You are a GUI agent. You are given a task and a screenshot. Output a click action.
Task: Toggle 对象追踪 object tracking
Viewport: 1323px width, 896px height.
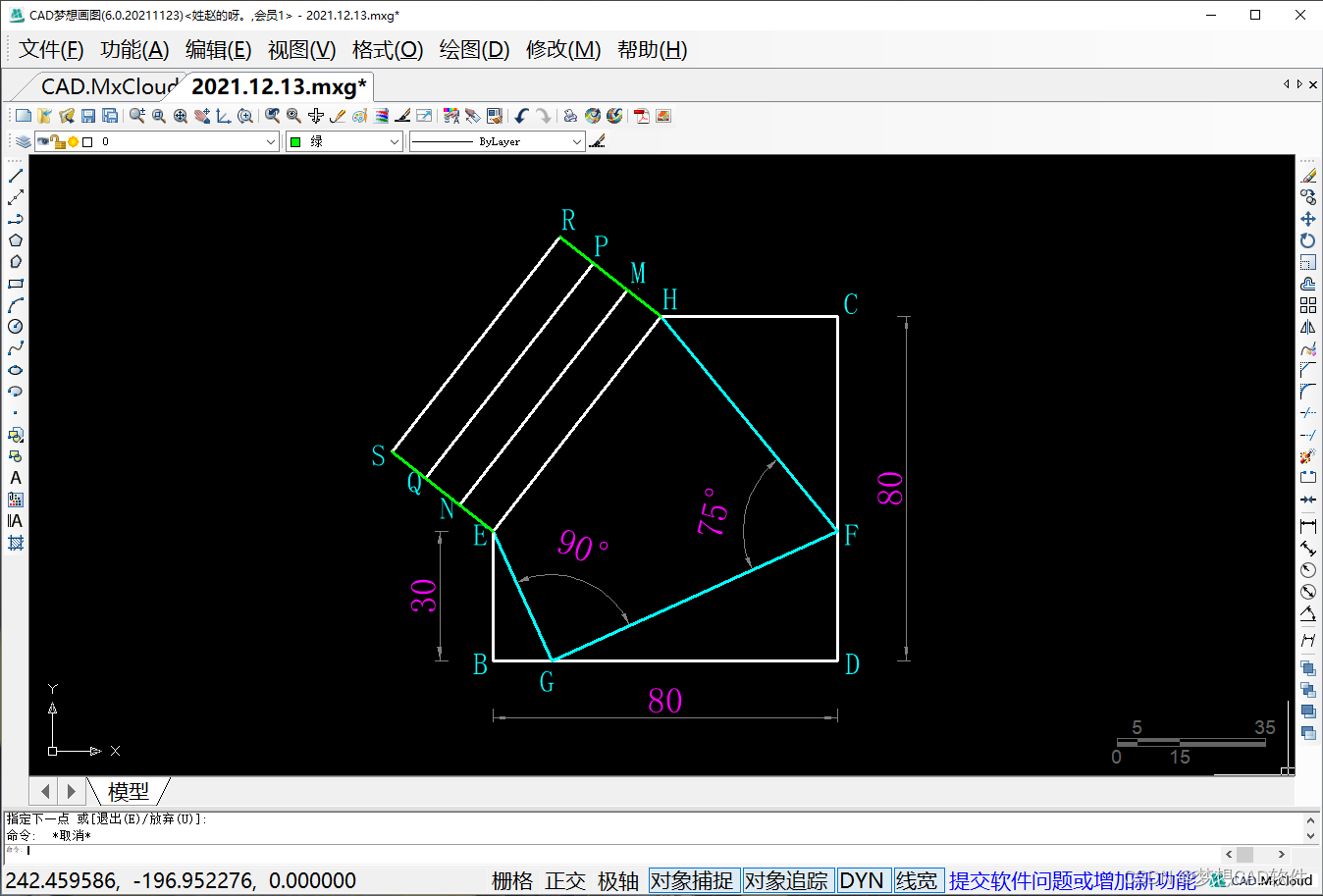pyautogui.click(x=786, y=880)
